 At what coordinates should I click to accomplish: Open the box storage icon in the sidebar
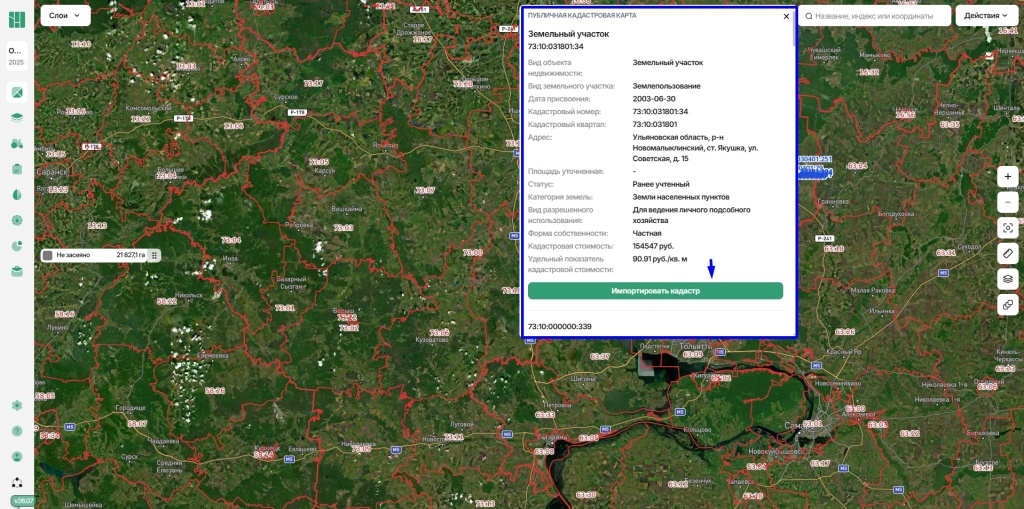pos(17,271)
